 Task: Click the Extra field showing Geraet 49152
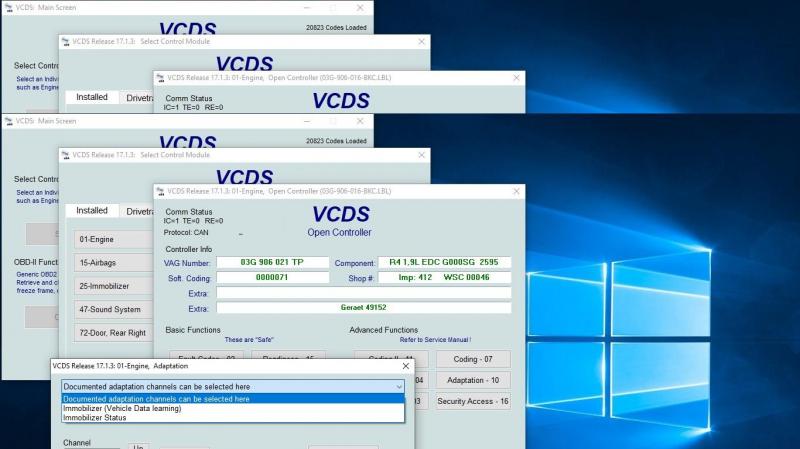coord(363,308)
